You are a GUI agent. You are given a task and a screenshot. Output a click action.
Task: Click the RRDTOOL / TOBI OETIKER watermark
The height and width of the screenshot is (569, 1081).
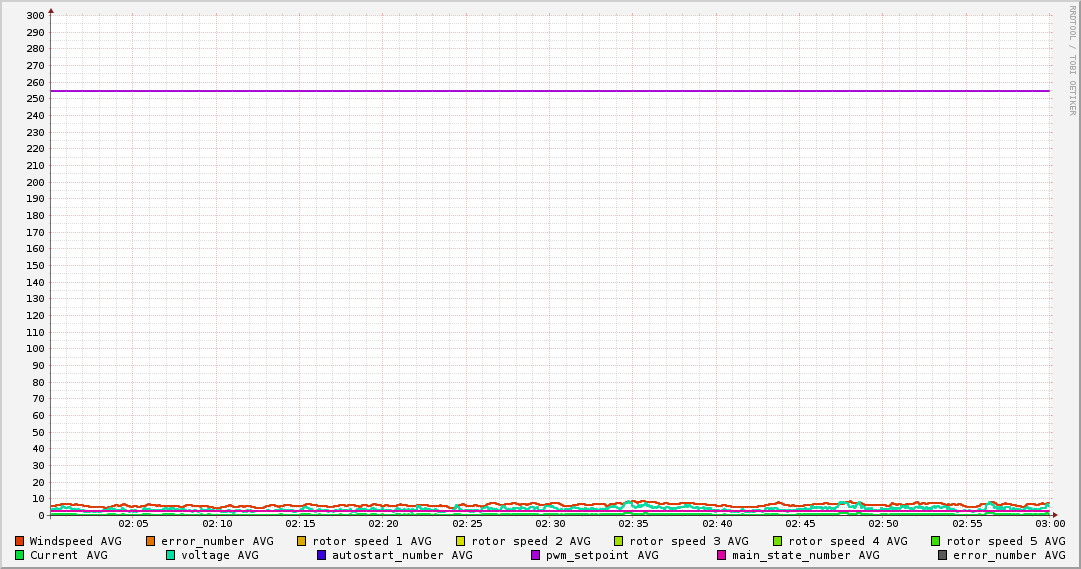[x=1072, y=60]
